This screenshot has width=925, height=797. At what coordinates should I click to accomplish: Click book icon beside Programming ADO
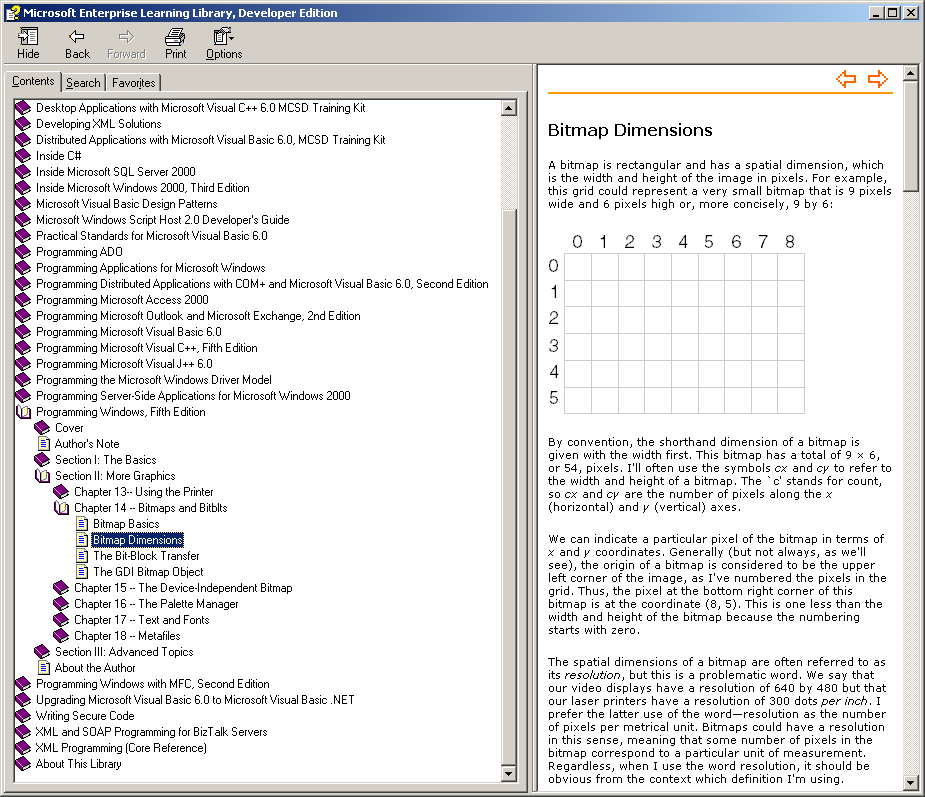pyautogui.click(x=23, y=252)
